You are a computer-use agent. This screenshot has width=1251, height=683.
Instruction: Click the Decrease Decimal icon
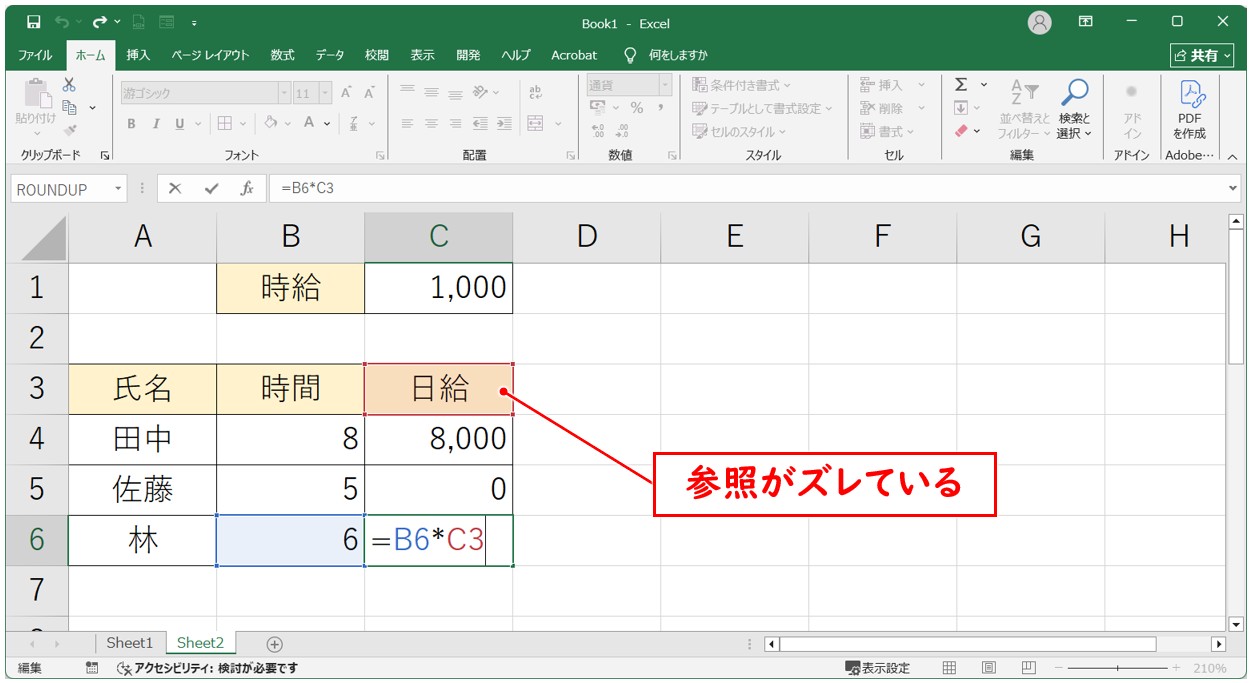622,131
